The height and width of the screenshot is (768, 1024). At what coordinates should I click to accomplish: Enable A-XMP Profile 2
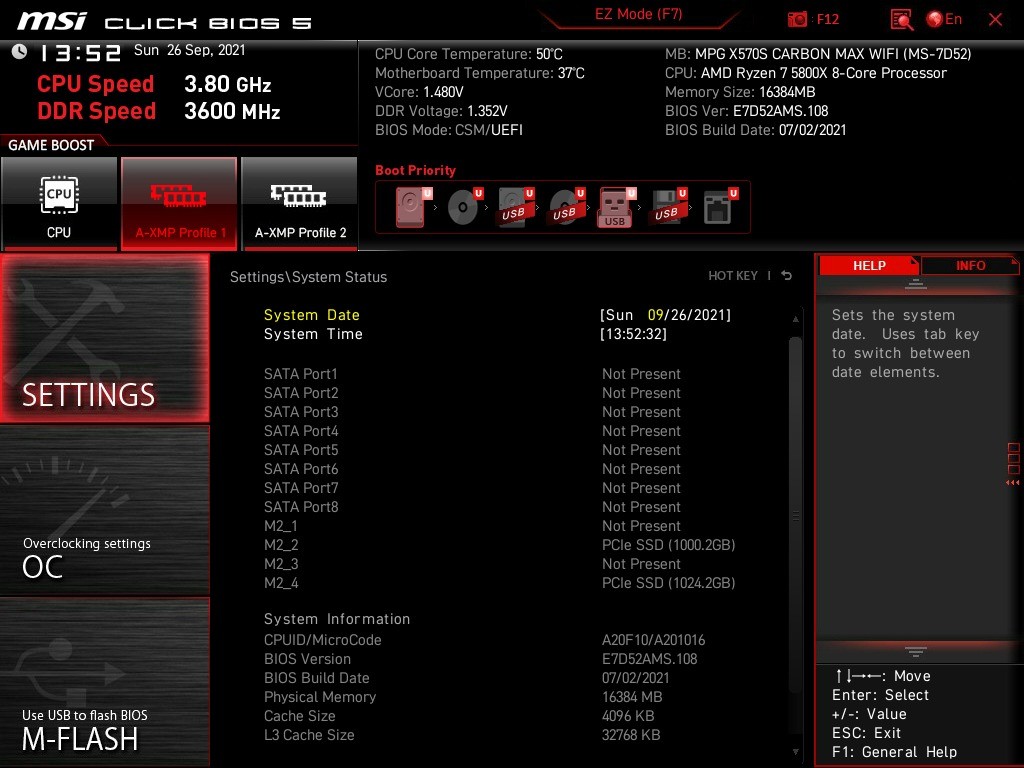pyautogui.click(x=300, y=204)
